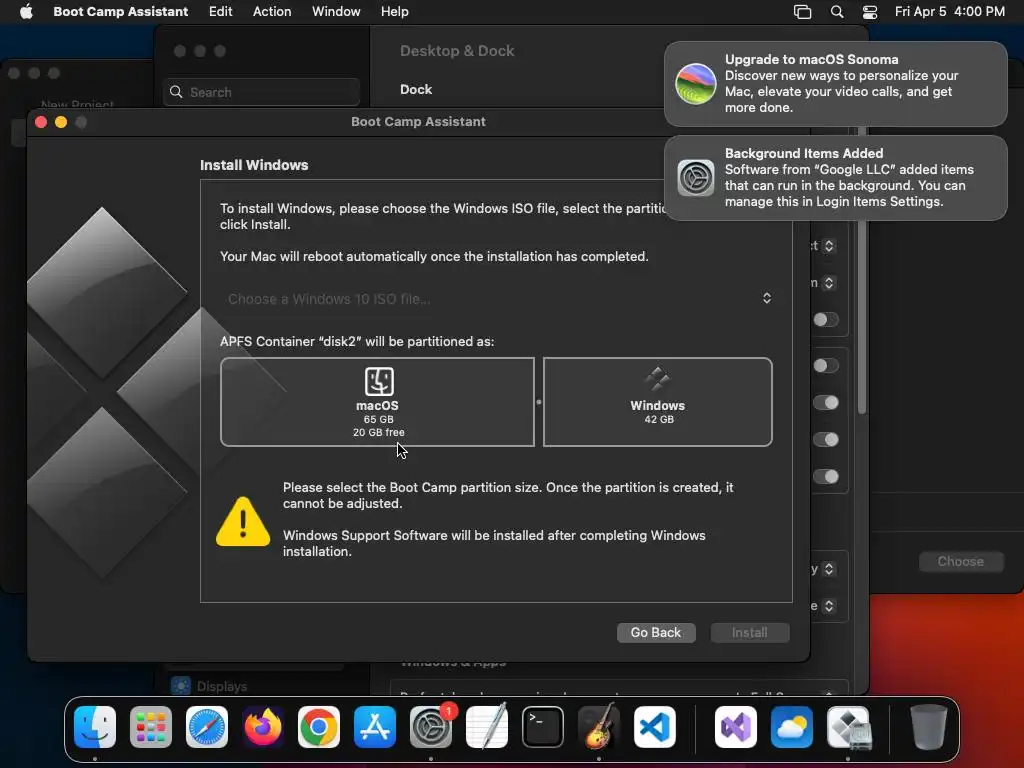This screenshot has height=768, width=1024.
Task: Launch Safari from the Dock
Action: (207, 727)
